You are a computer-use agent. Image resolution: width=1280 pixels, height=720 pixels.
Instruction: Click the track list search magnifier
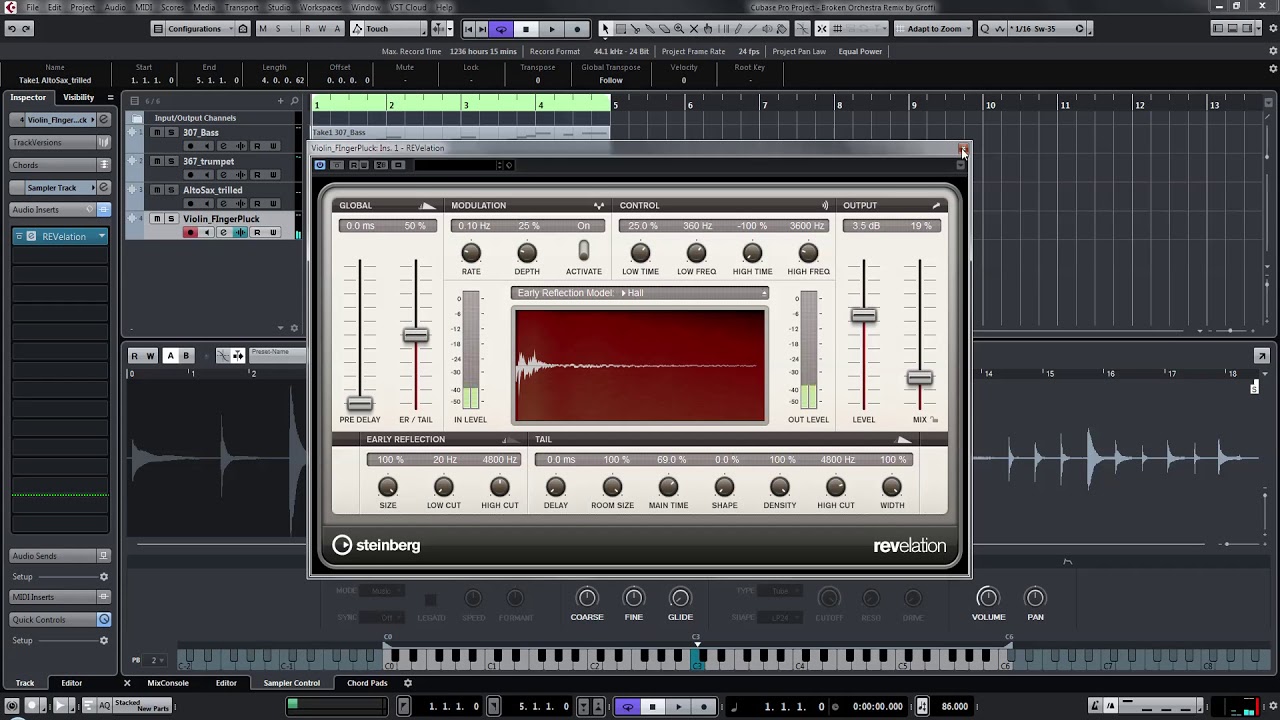(294, 101)
